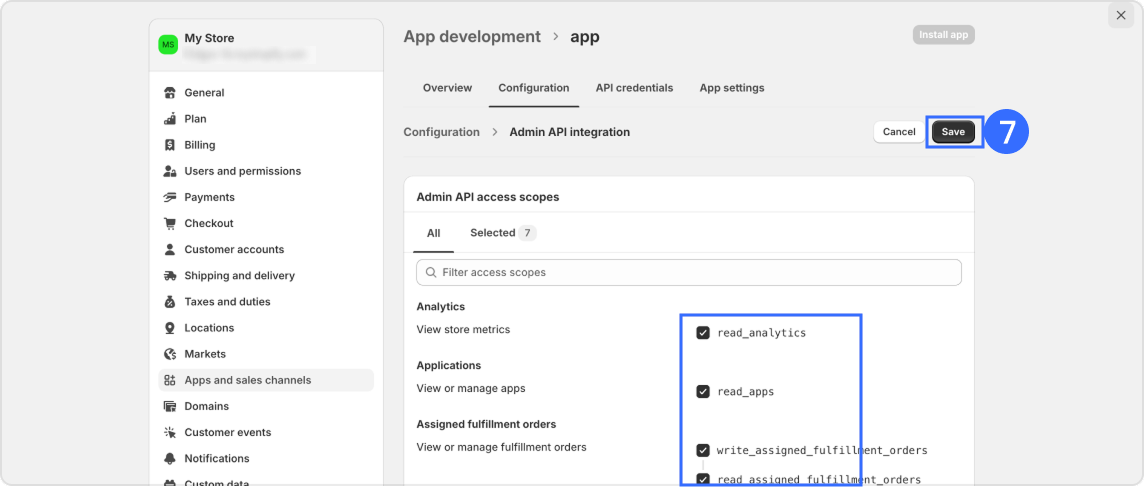The image size is (1144, 487).
Task: Click the Billing receipt icon
Action: pyautogui.click(x=170, y=145)
